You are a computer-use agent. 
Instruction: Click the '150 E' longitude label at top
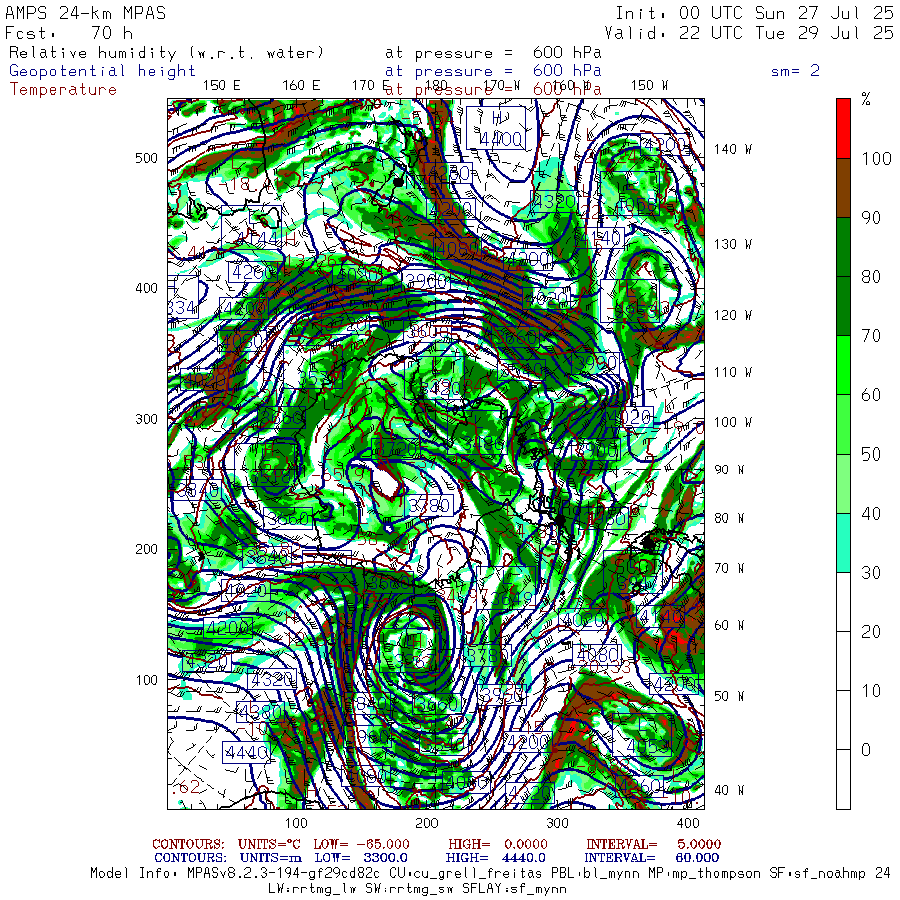(x=222, y=85)
